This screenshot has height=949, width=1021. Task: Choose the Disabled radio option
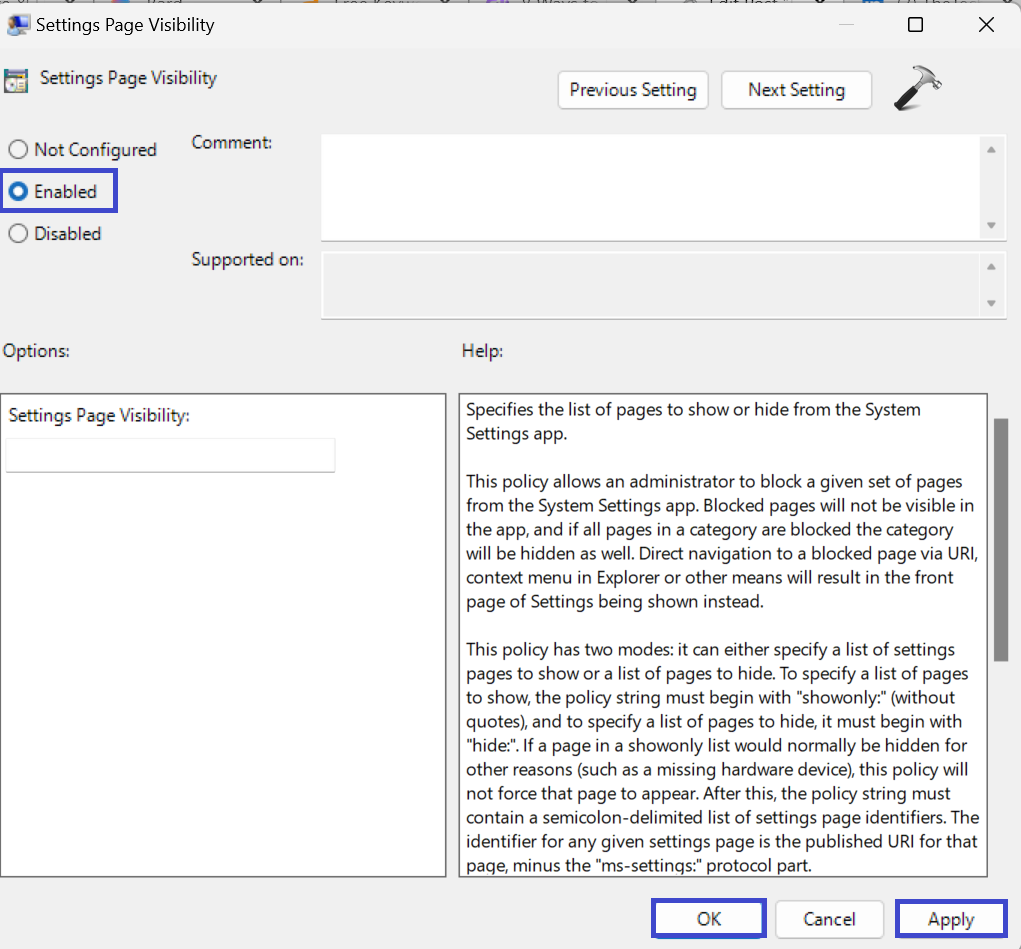point(18,234)
